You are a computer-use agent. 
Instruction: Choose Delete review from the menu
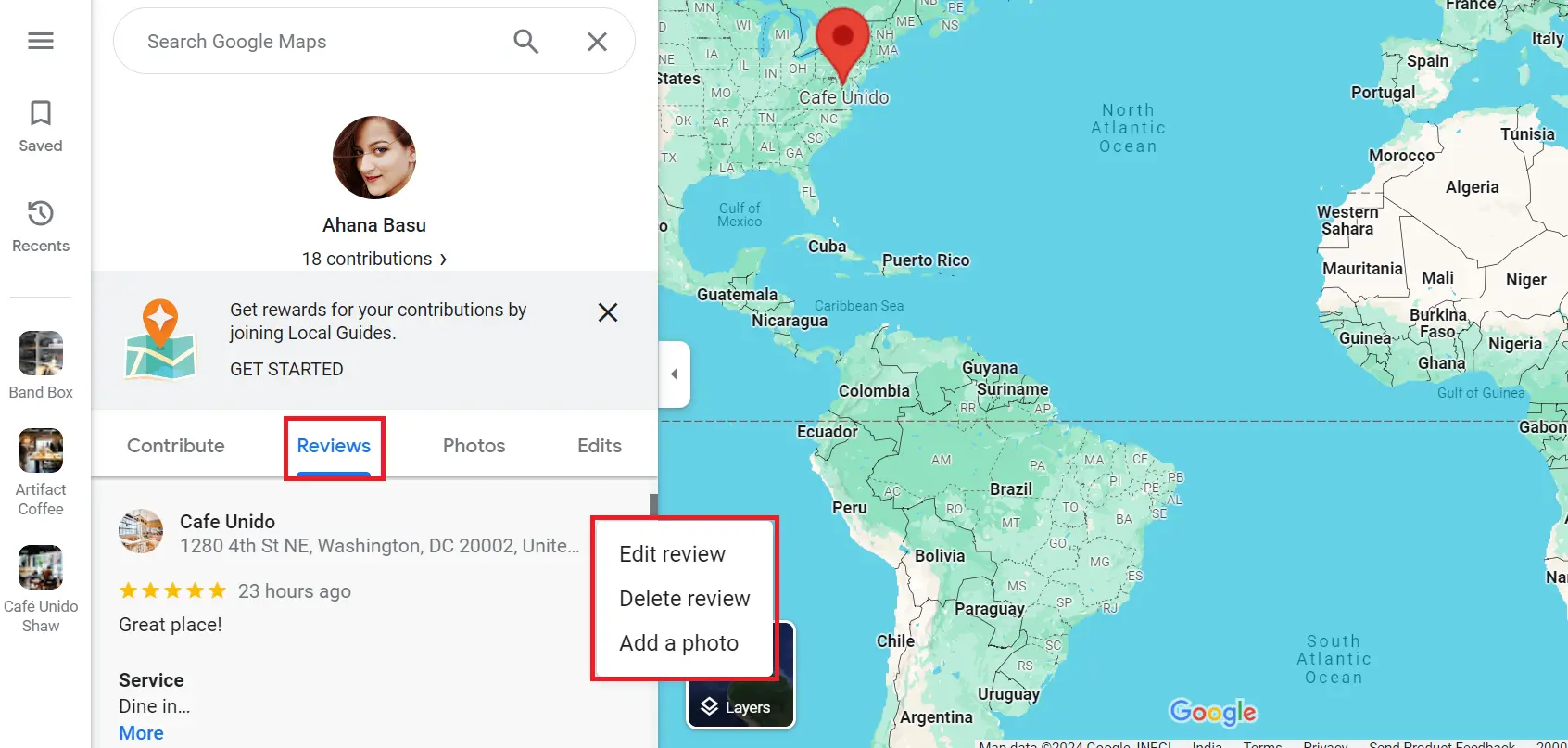[685, 599]
